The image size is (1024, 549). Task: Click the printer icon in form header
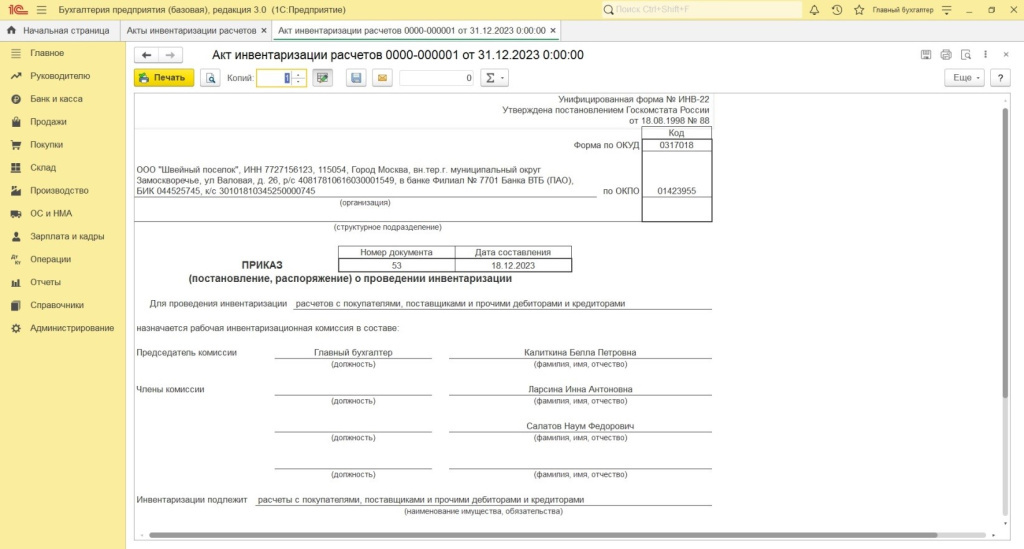[x=946, y=55]
